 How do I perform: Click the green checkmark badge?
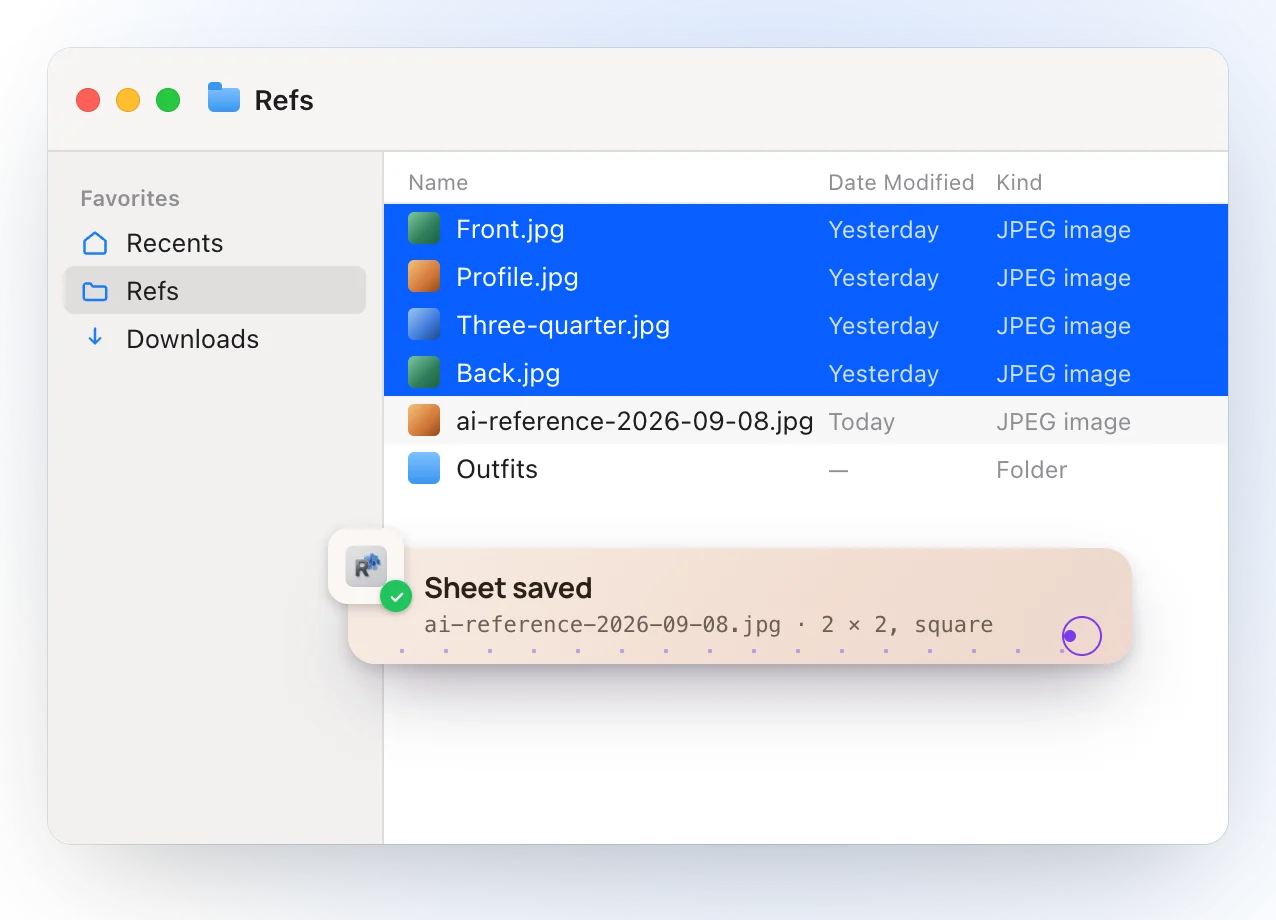tap(396, 597)
